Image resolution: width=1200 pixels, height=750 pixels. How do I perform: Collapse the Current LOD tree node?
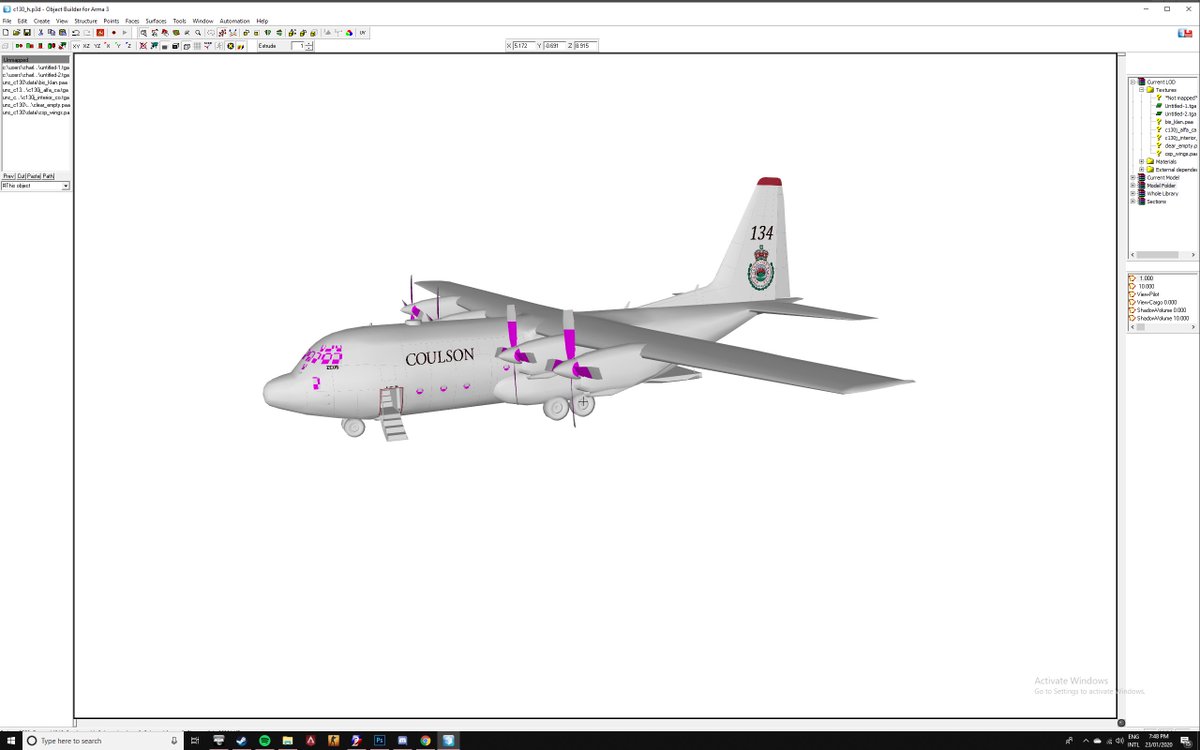pos(1133,82)
